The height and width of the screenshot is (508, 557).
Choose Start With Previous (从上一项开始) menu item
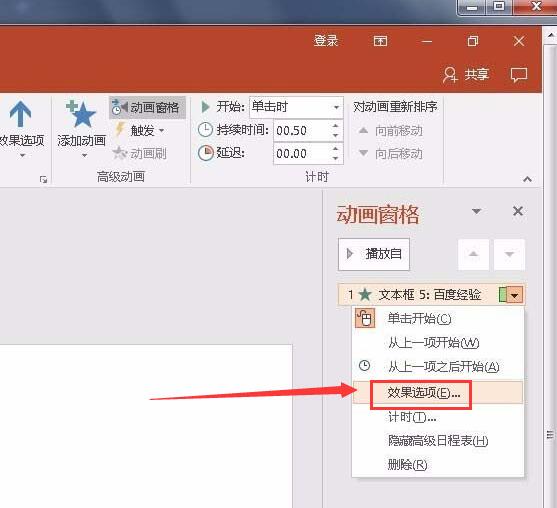point(438,342)
